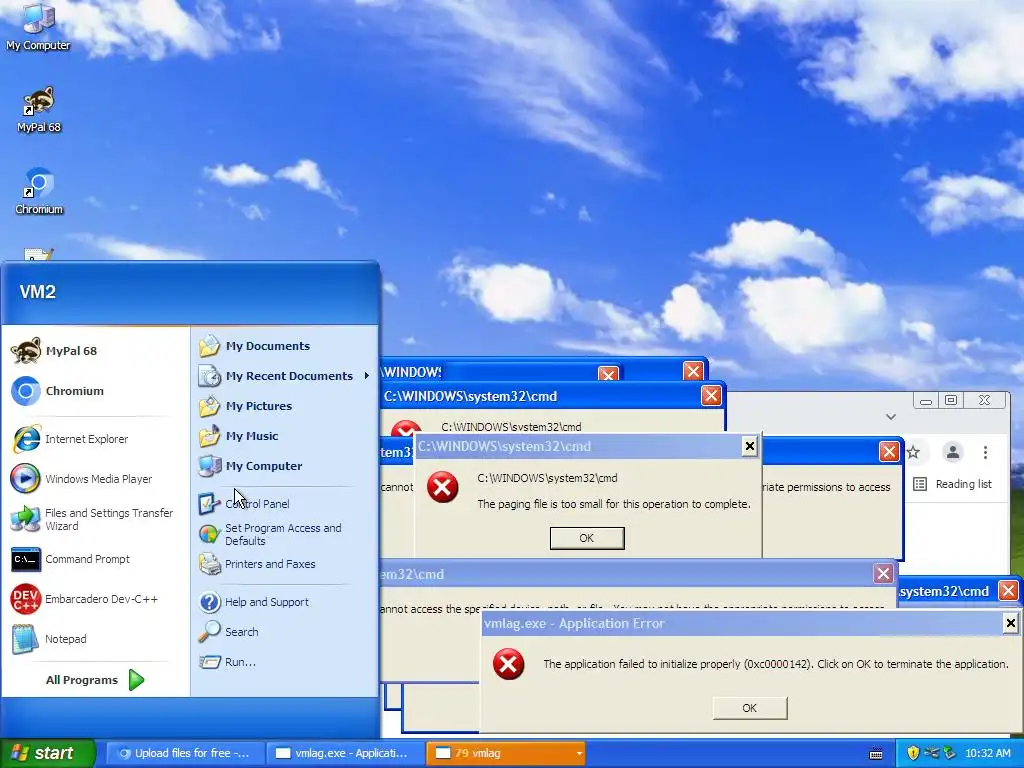The width and height of the screenshot is (1024, 768).
Task: Click the Notepad icon
Action: [x=25, y=639]
